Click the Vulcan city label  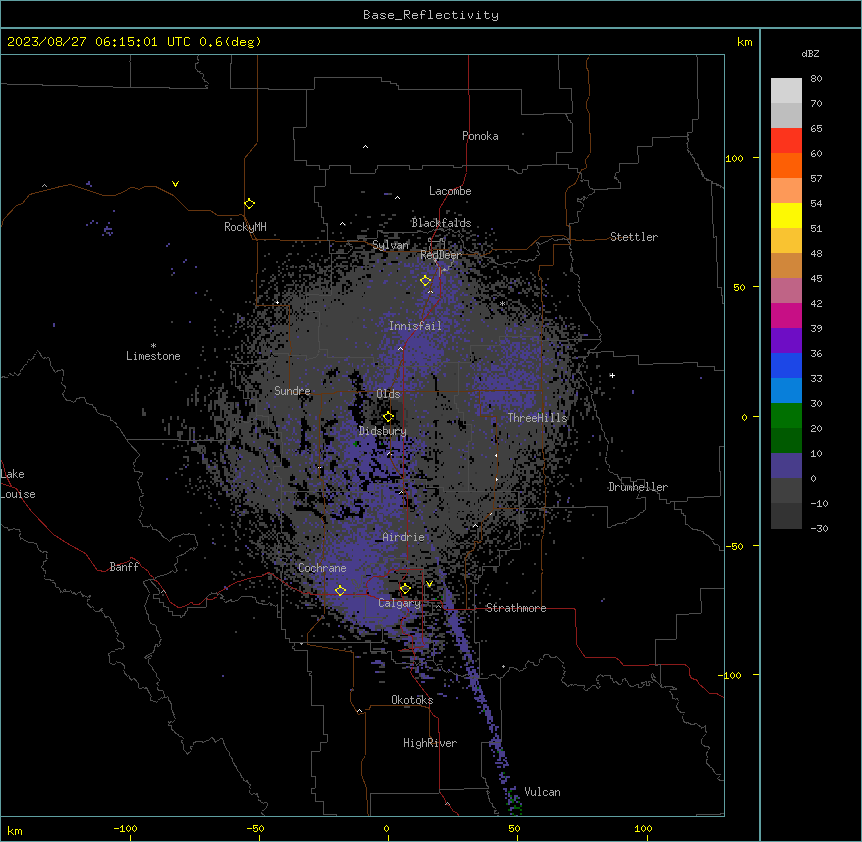(x=543, y=792)
